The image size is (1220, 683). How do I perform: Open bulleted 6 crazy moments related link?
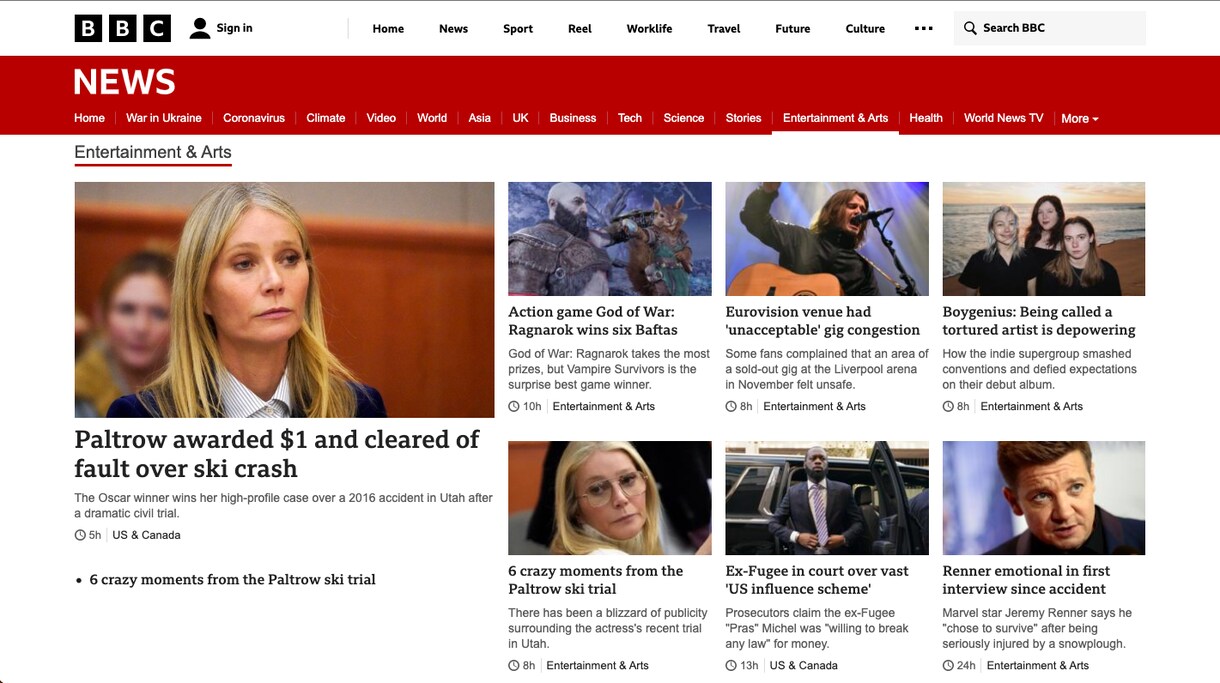(x=232, y=580)
